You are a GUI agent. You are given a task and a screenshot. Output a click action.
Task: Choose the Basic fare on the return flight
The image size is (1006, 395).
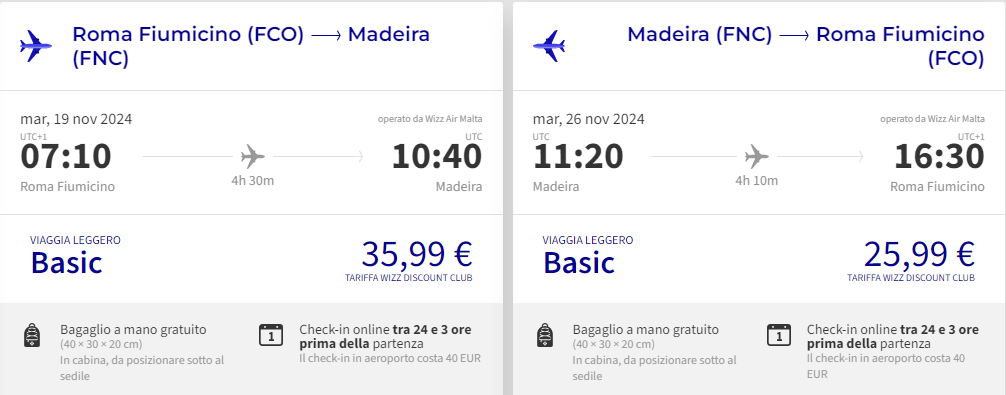pyautogui.click(x=579, y=263)
